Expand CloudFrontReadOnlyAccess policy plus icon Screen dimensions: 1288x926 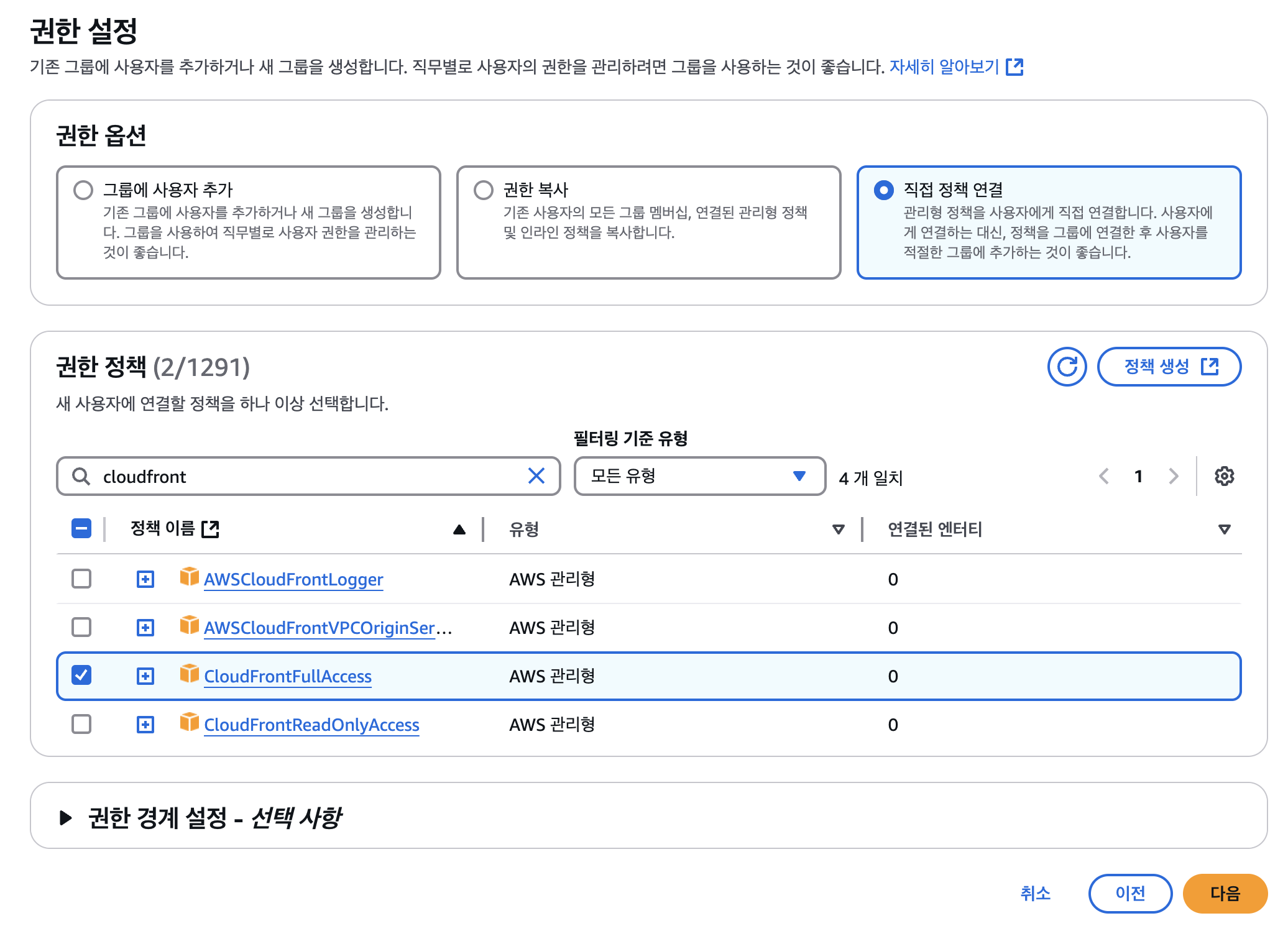click(x=145, y=725)
